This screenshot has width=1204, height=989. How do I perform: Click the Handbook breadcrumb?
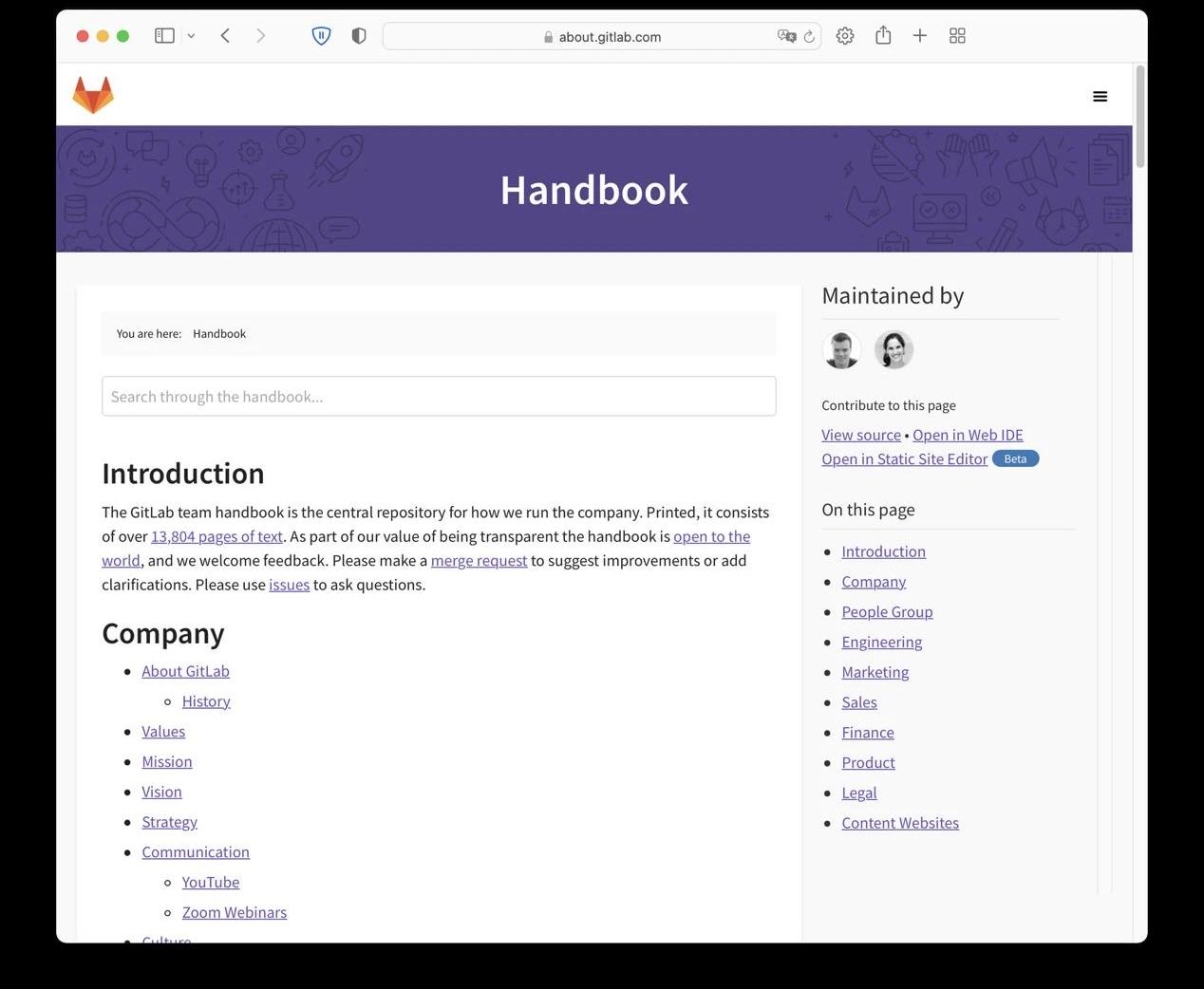(x=219, y=334)
